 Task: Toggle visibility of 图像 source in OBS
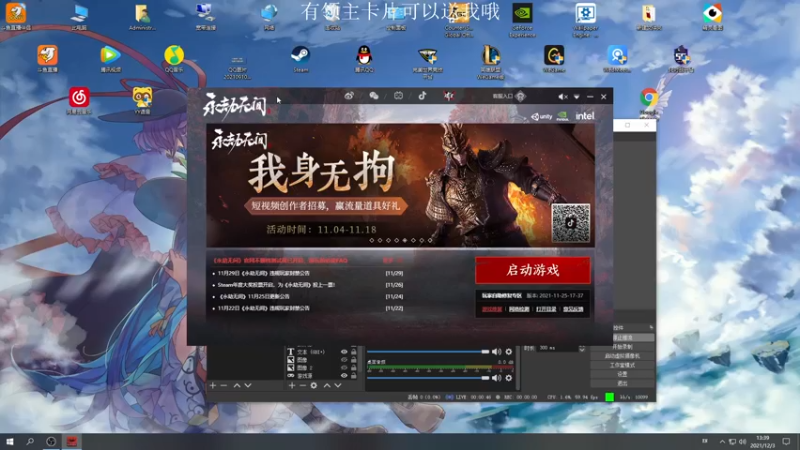click(x=344, y=360)
